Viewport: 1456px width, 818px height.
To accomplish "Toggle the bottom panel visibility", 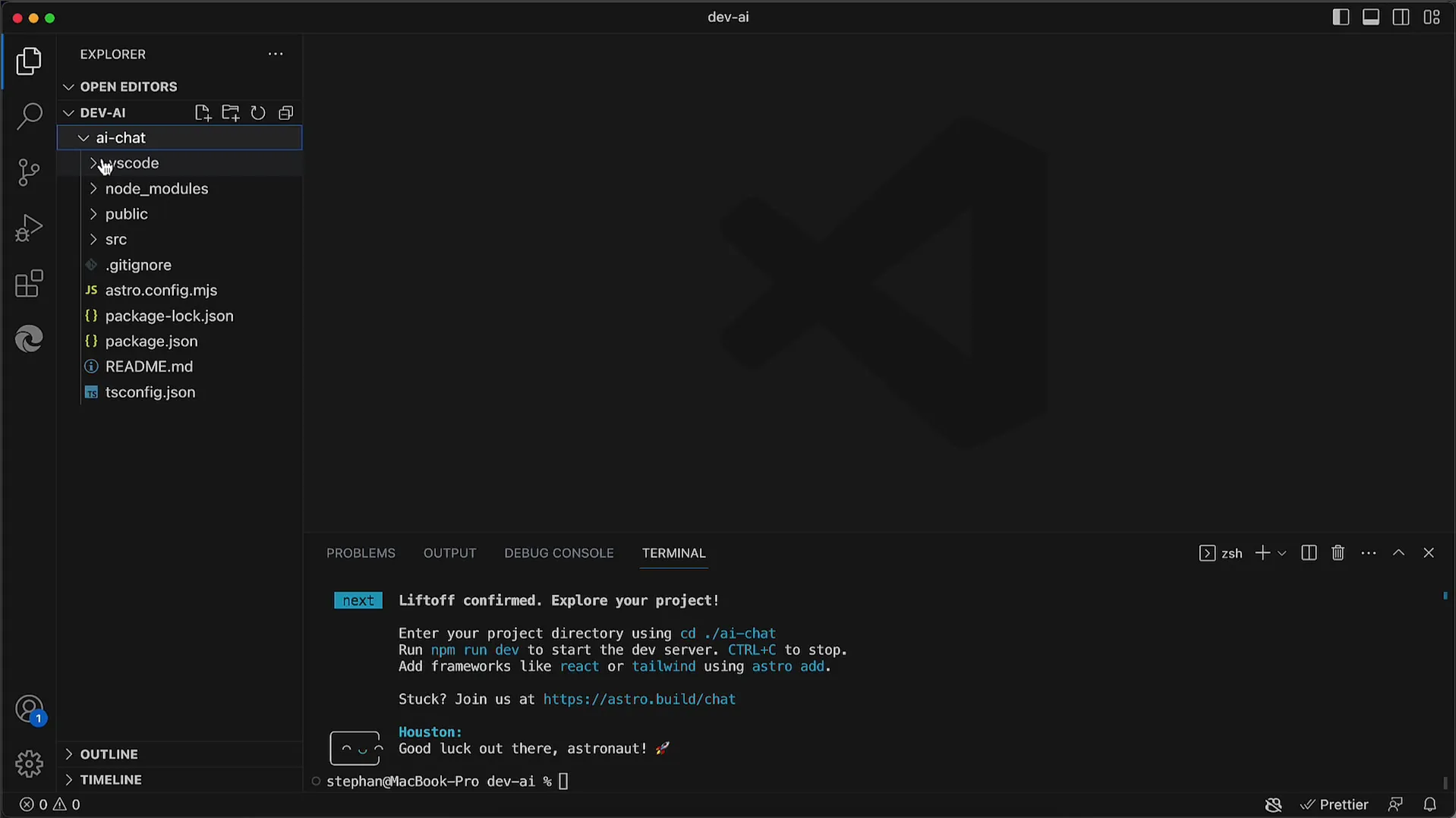I will [x=1371, y=17].
